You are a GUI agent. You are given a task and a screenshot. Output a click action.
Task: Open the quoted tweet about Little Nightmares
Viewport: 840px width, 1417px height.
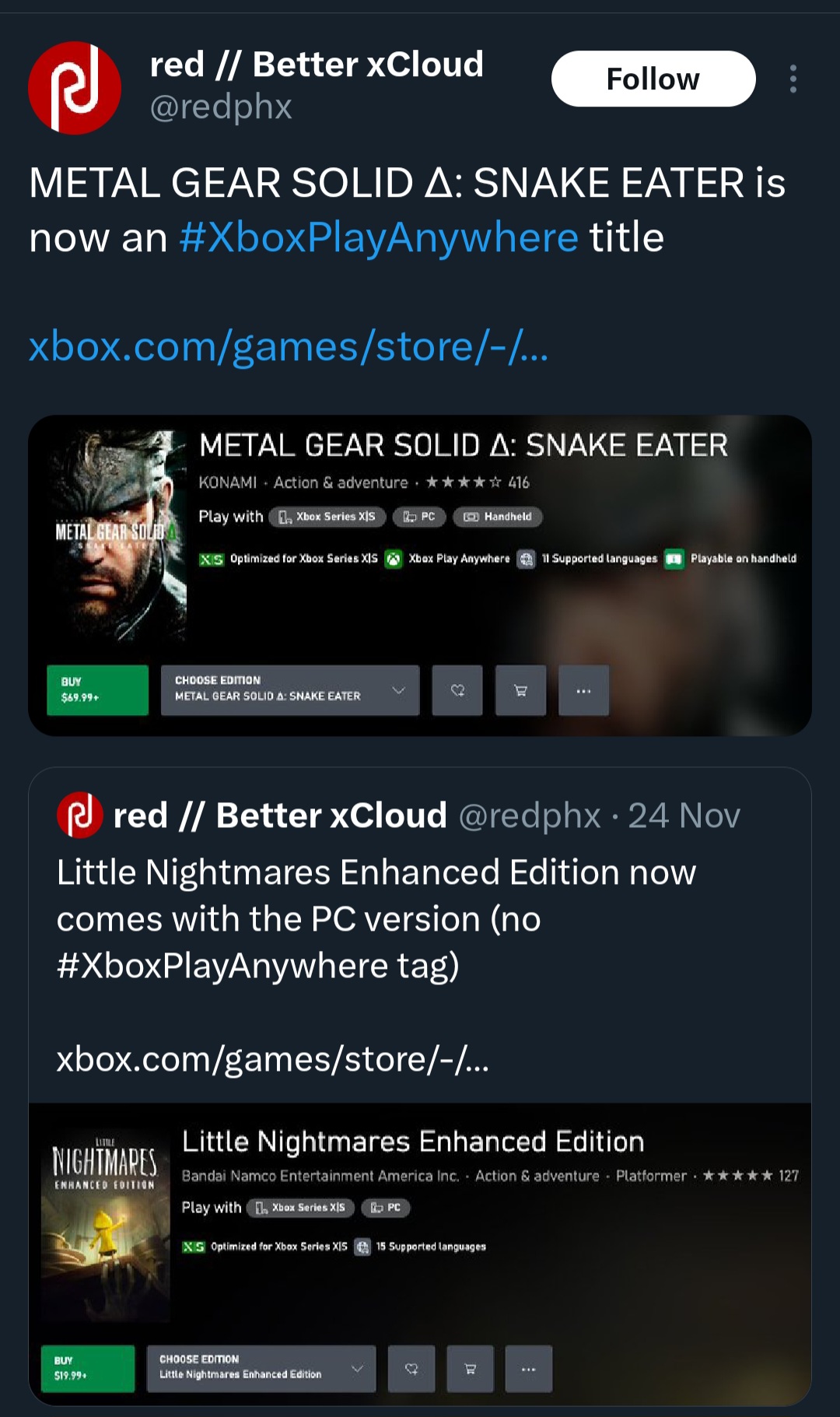pos(420,918)
